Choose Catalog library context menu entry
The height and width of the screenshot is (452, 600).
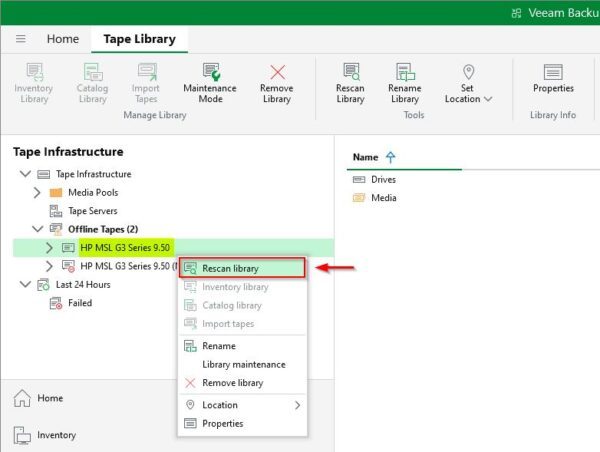coord(242,305)
